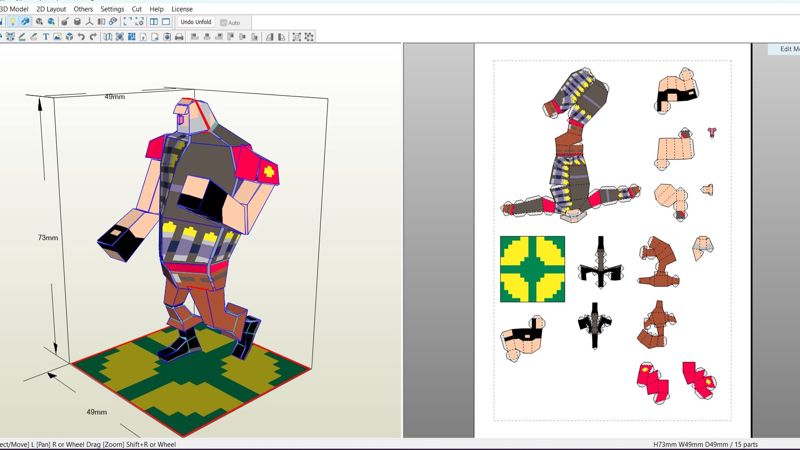Switch to split two-pane window layout
Screen dimensions: 800x450
[x=154, y=22]
